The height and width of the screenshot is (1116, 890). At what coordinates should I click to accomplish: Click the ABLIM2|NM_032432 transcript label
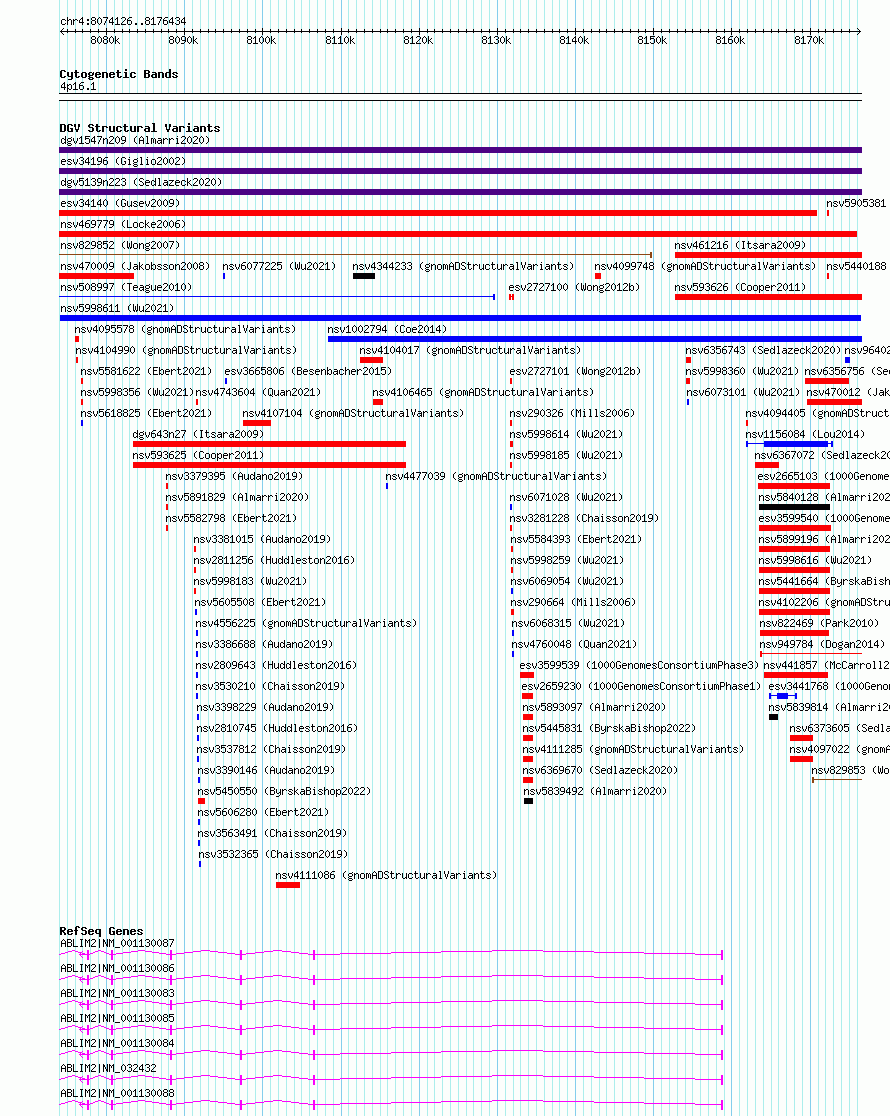click(x=108, y=1068)
